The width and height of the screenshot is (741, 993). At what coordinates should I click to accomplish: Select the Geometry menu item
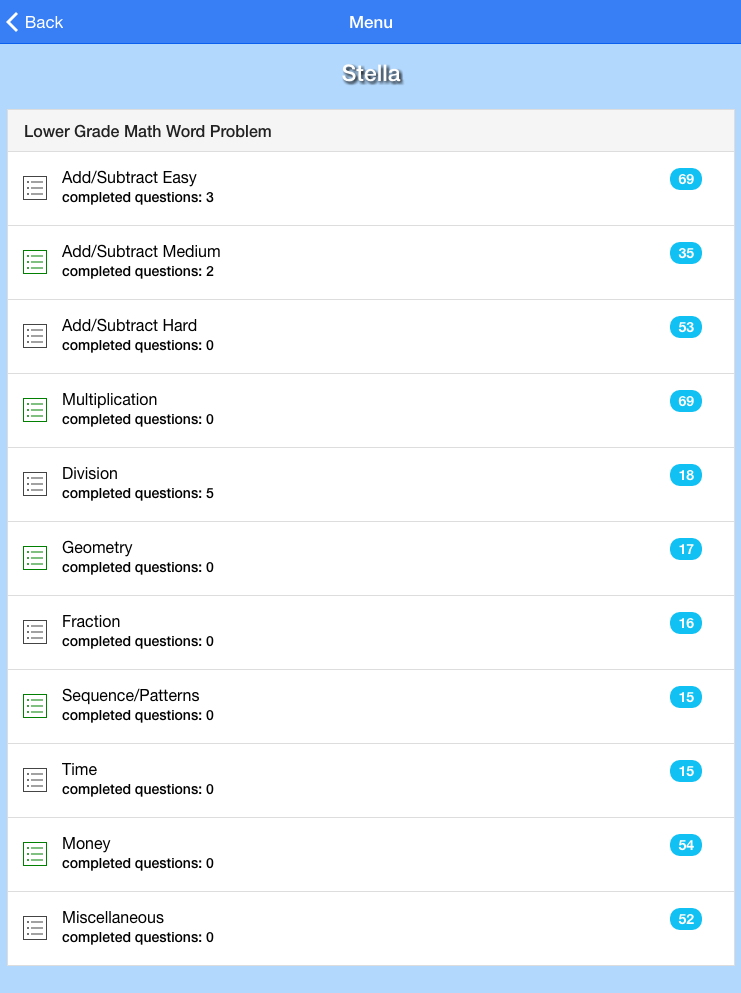point(97,548)
